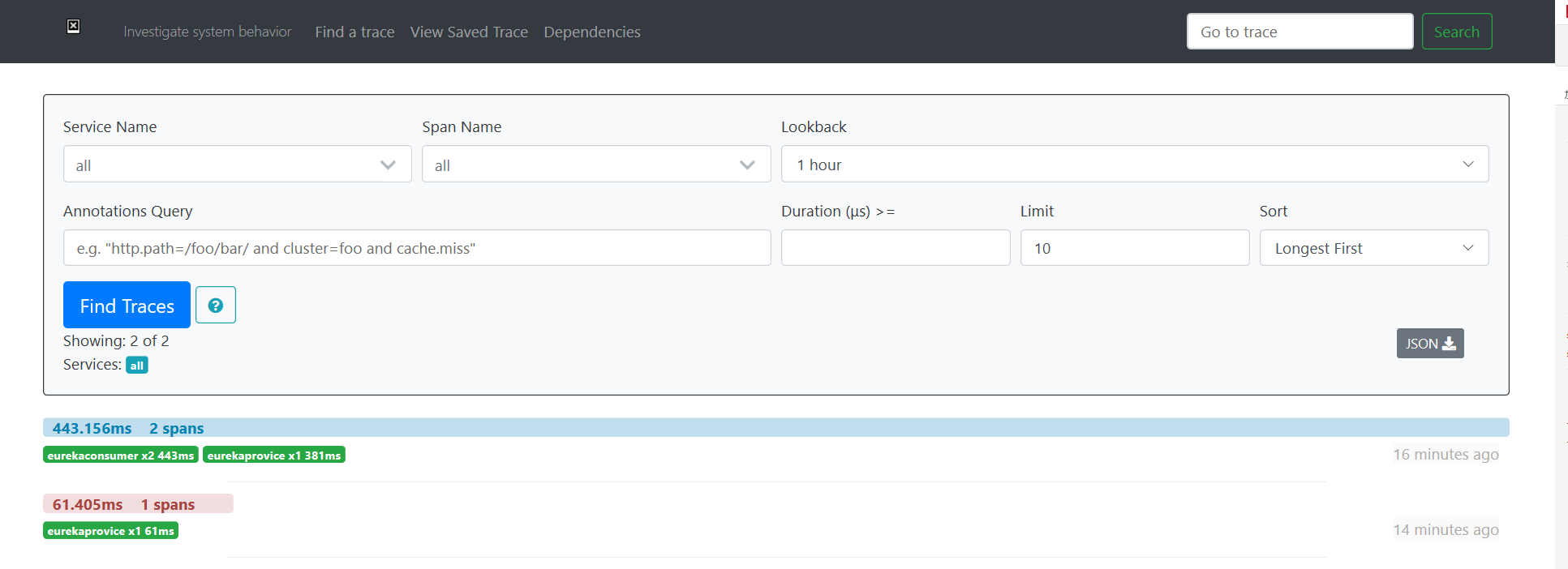Screen dimensions: 1568x569
Task: Open the Sort Longest First dropdown
Action: [x=1374, y=248]
